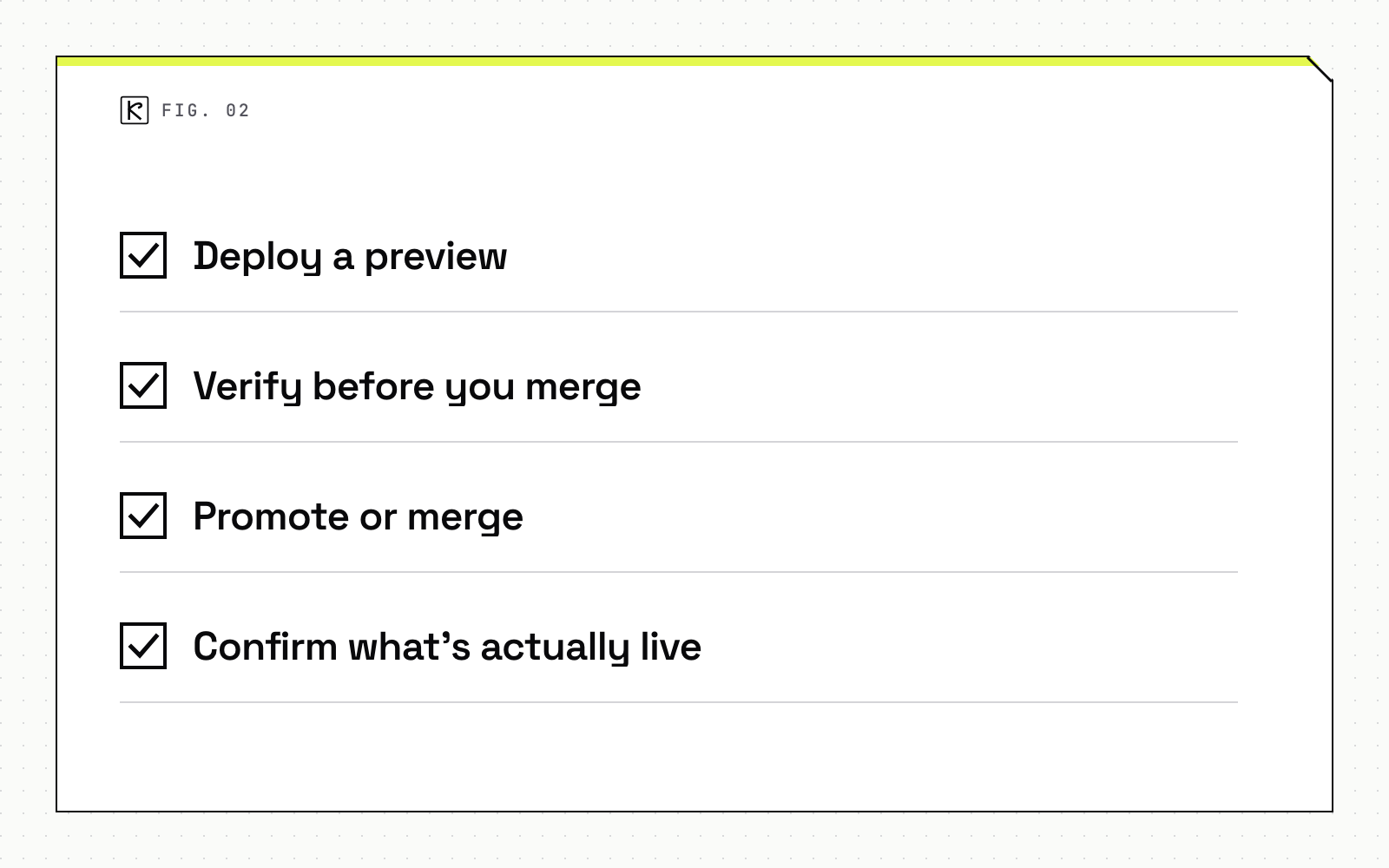The image size is (1389, 868).
Task: Click the divider line under "Deploy a preview"
Action: [679, 312]
